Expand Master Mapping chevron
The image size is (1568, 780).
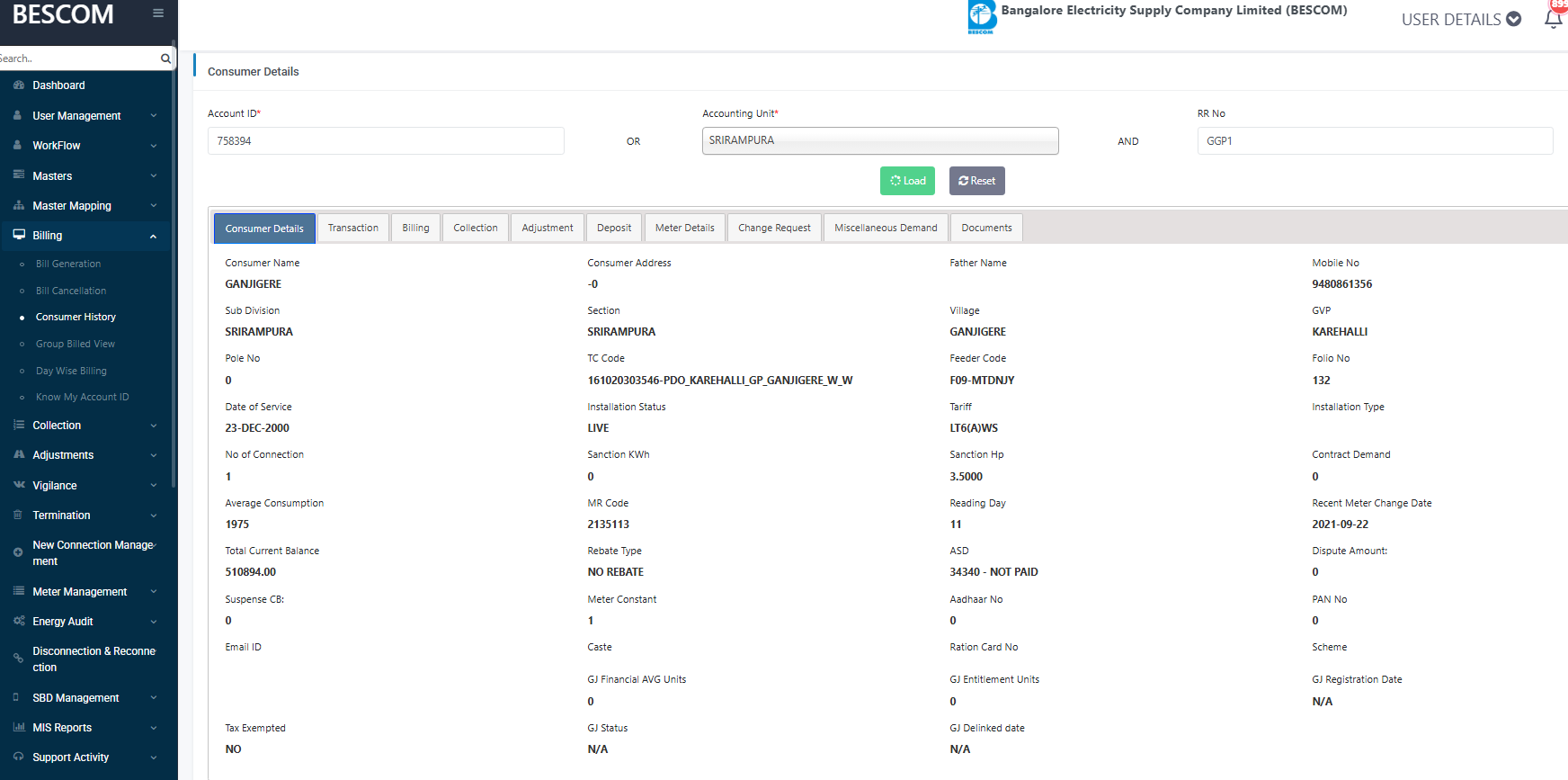click(154, 206)
